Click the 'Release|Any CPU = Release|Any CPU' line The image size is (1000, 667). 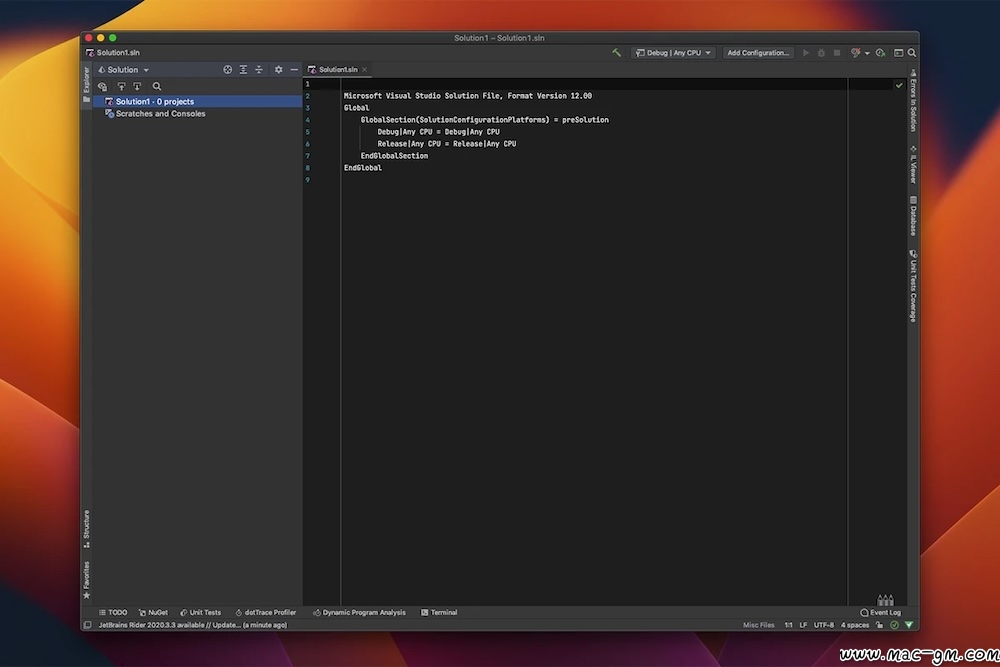446,143
